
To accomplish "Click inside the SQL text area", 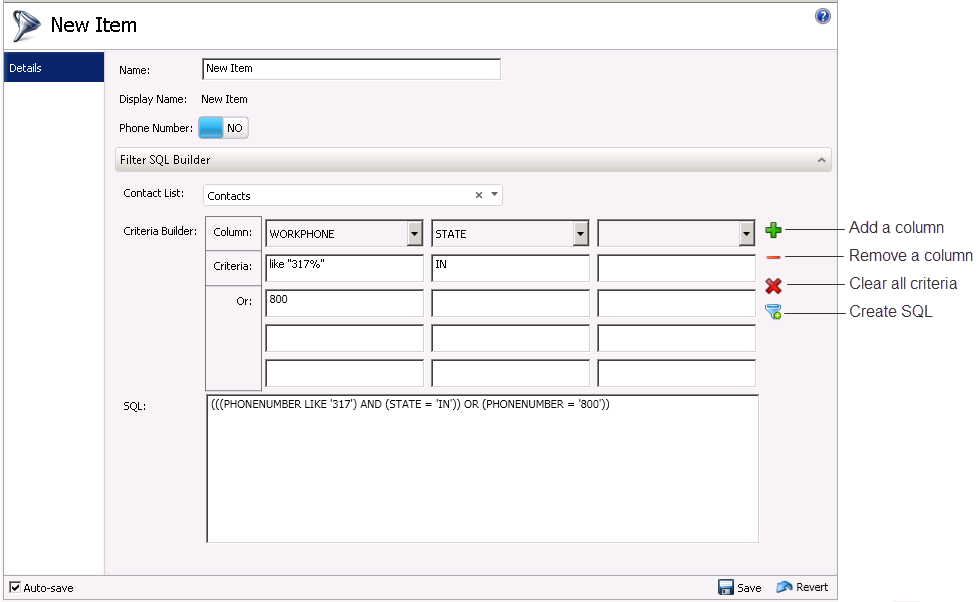I will pyautogui.click(x=482, y=470).
